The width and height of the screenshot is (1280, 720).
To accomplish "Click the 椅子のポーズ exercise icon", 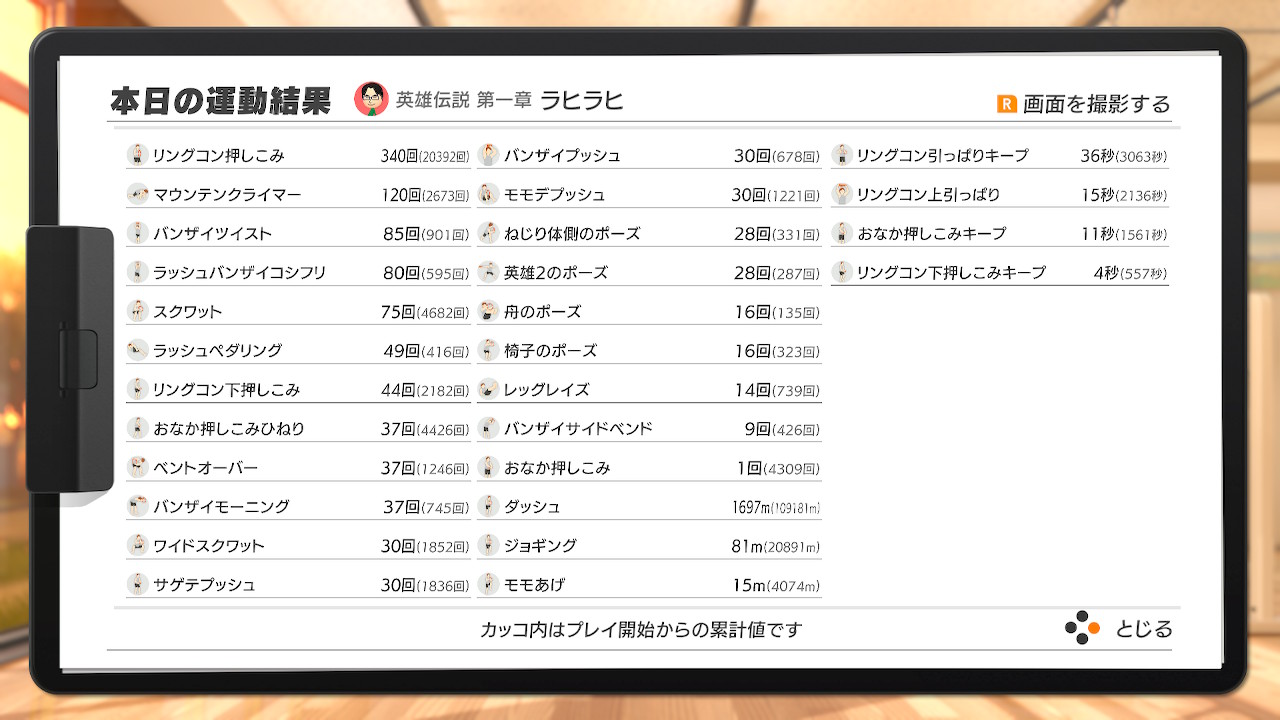I will (488, 350).
